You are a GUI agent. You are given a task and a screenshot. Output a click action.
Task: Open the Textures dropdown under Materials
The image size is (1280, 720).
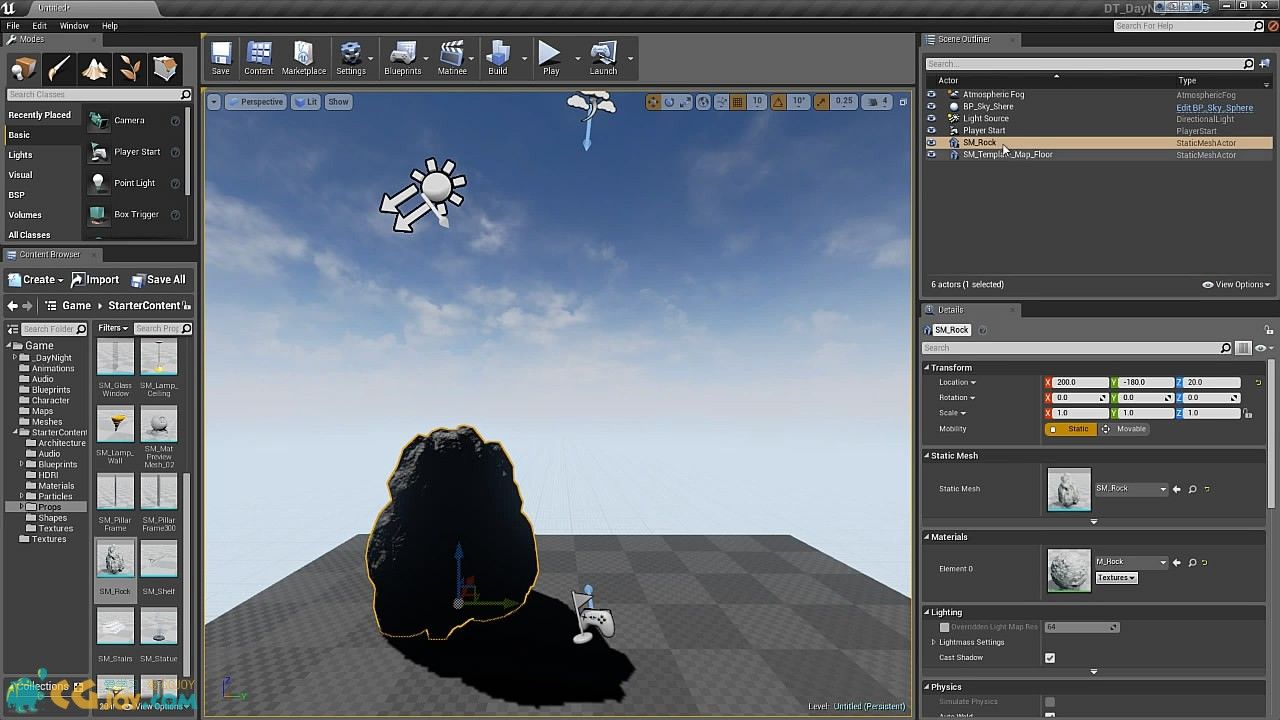click(1116, 578)
